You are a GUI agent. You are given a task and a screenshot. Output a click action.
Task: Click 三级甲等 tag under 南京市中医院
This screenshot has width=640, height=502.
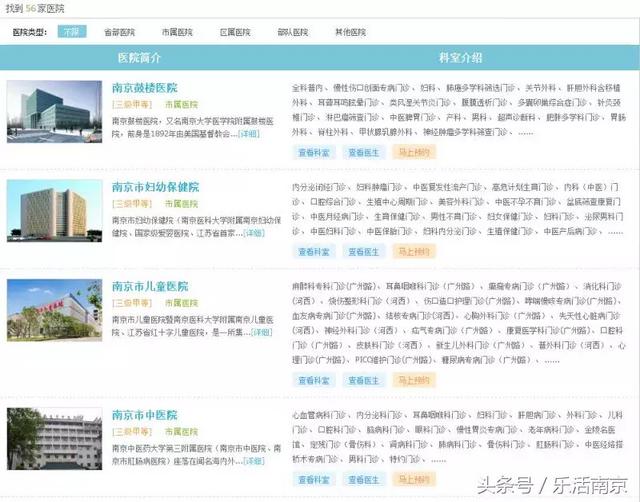coord(132,432)
